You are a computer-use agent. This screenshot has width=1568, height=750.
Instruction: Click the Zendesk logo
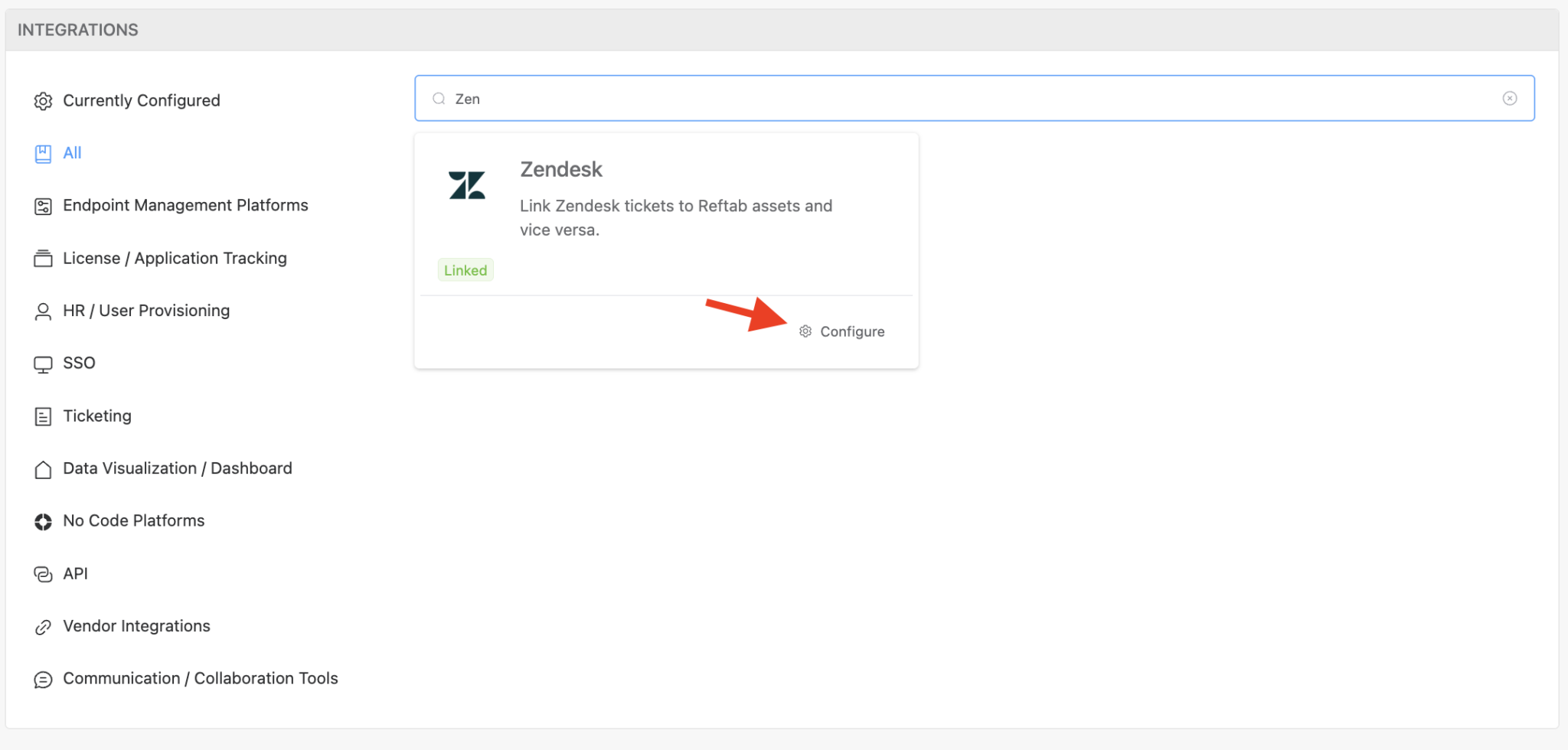467,185
